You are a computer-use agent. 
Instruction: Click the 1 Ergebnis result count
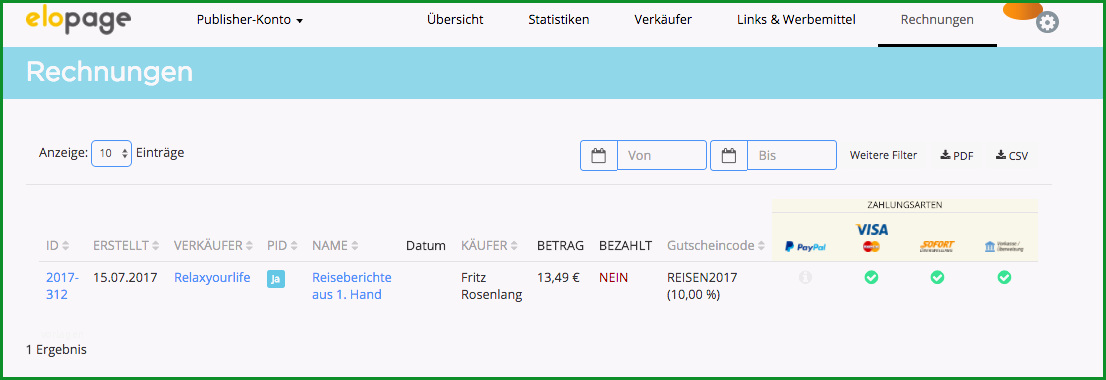point(56,350)
